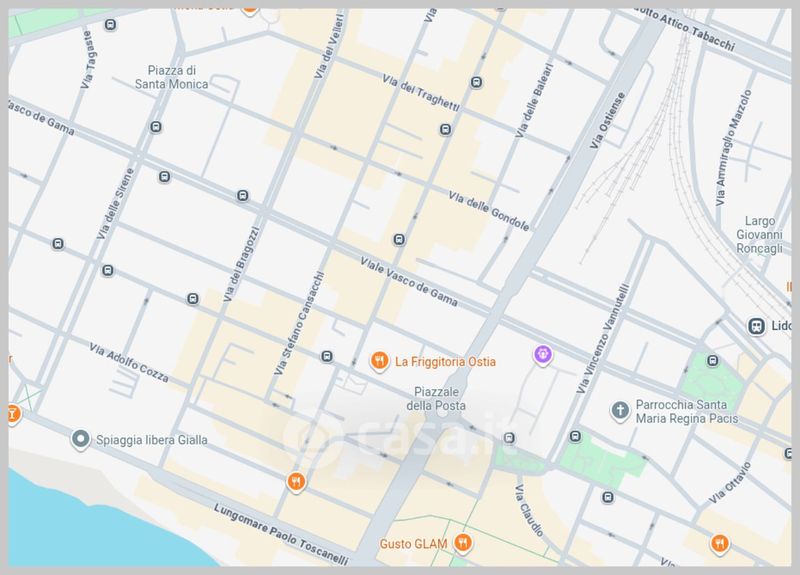800x575 pixels.
Task: Click the bus stop below Piazza di Santa Monica
Action: [155, 127]
